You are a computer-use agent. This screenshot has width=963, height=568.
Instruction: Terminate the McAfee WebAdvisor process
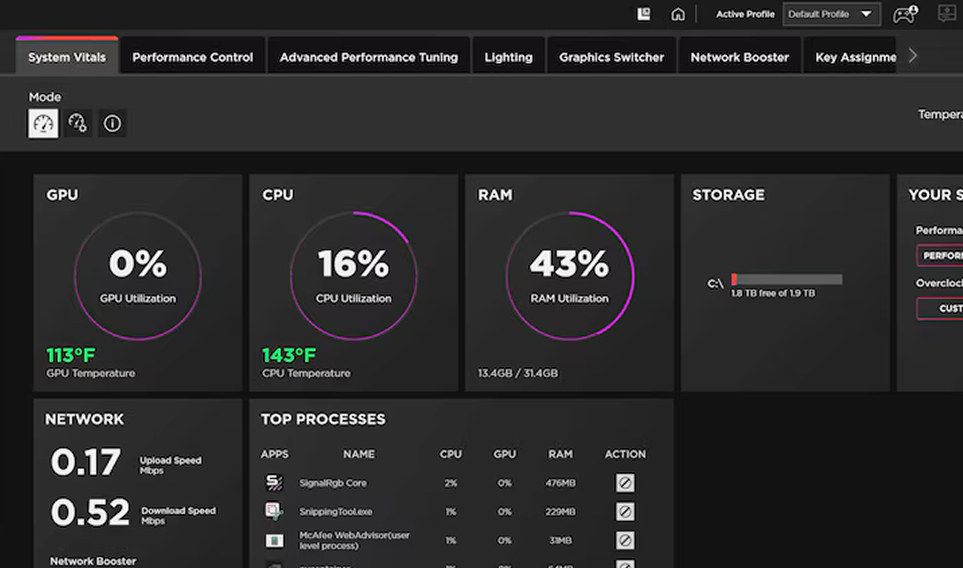point(625,541)
